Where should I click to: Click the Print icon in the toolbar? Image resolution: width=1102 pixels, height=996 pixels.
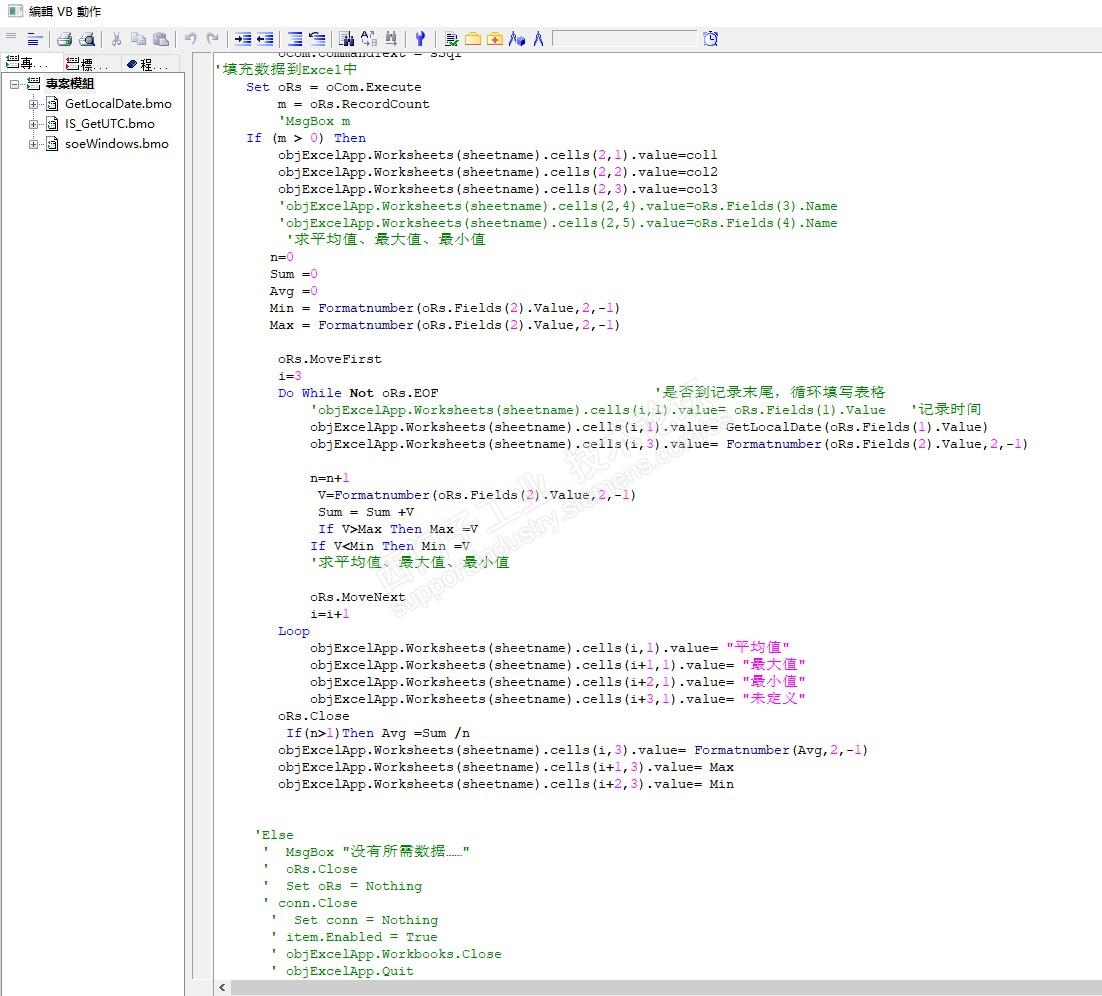point(64,39)
